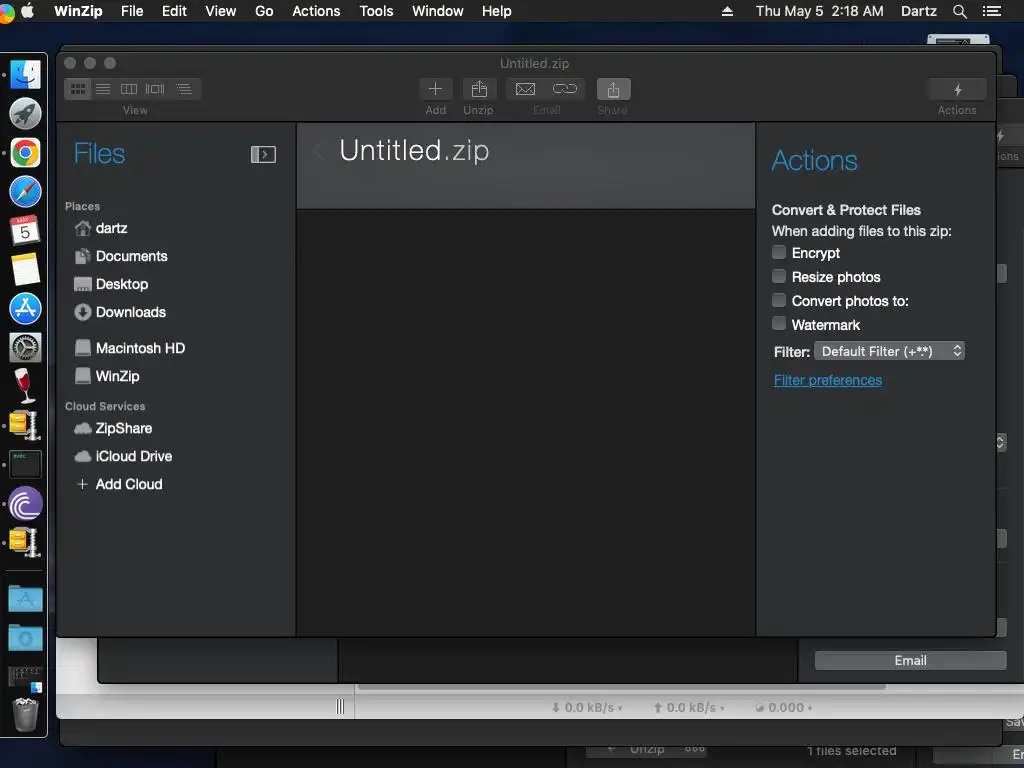The image size is (1024, 768).
Task: Open the Apple menu
Action: point(27,11)
